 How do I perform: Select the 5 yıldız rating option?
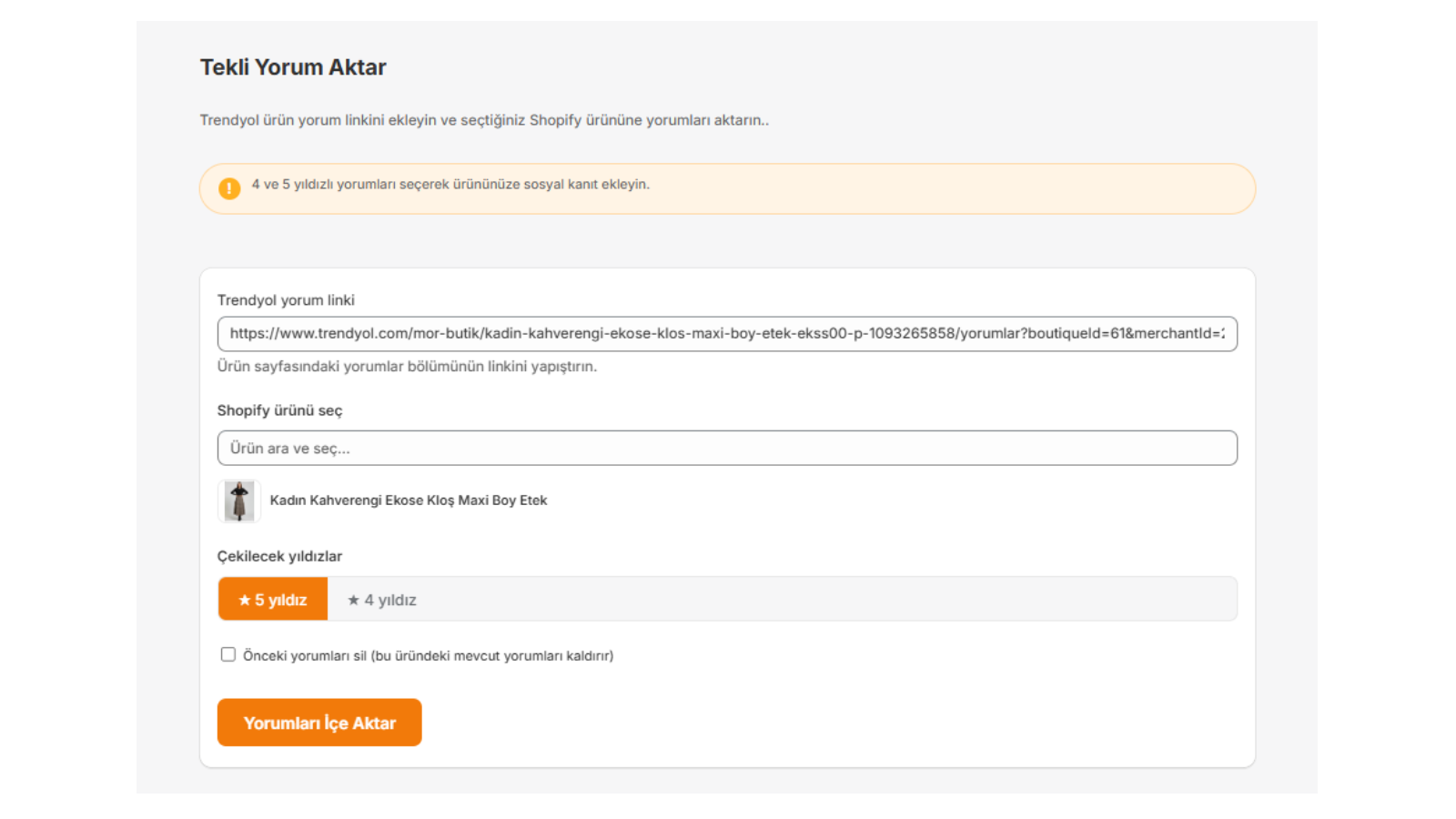[273, 600]
